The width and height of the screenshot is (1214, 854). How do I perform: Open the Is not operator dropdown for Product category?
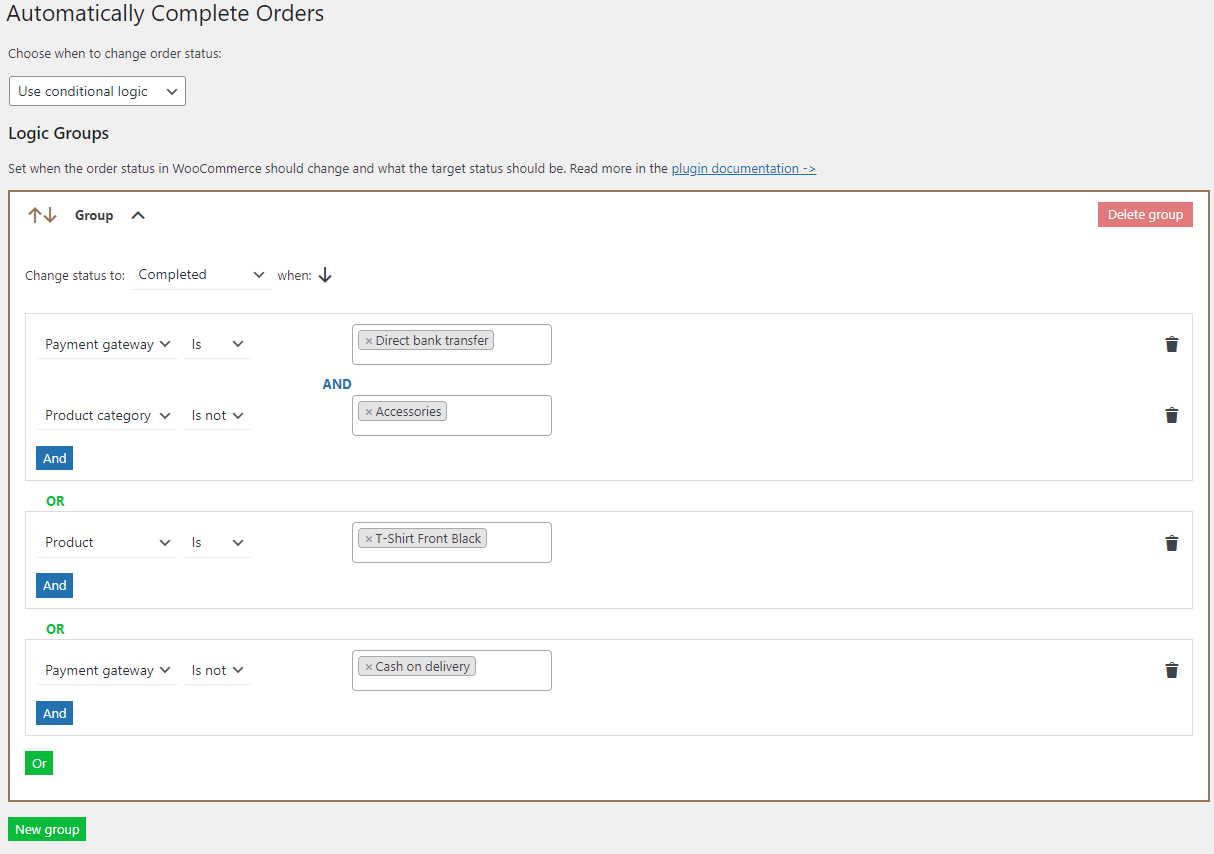pos(216,415)
